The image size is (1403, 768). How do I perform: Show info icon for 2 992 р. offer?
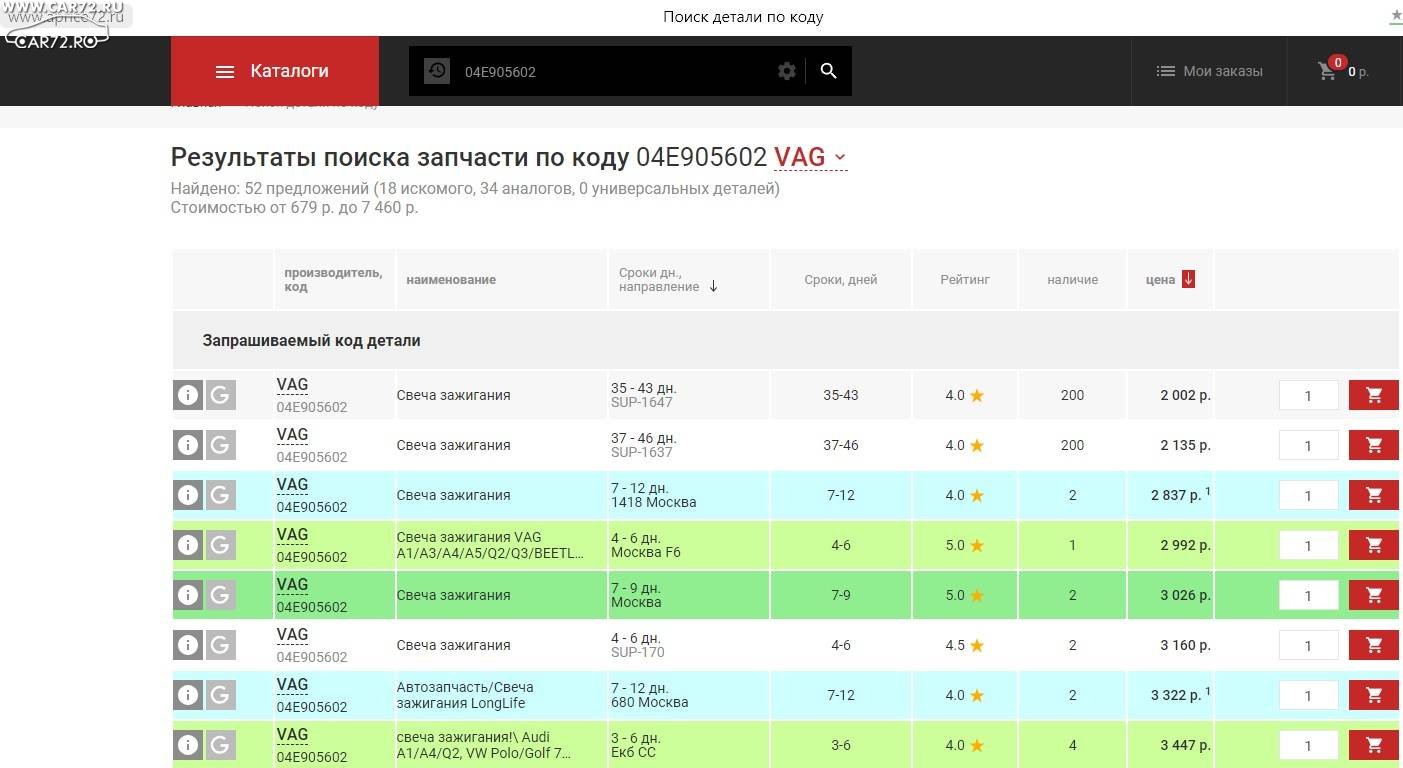pyautogui.click(x=188, y=545)
